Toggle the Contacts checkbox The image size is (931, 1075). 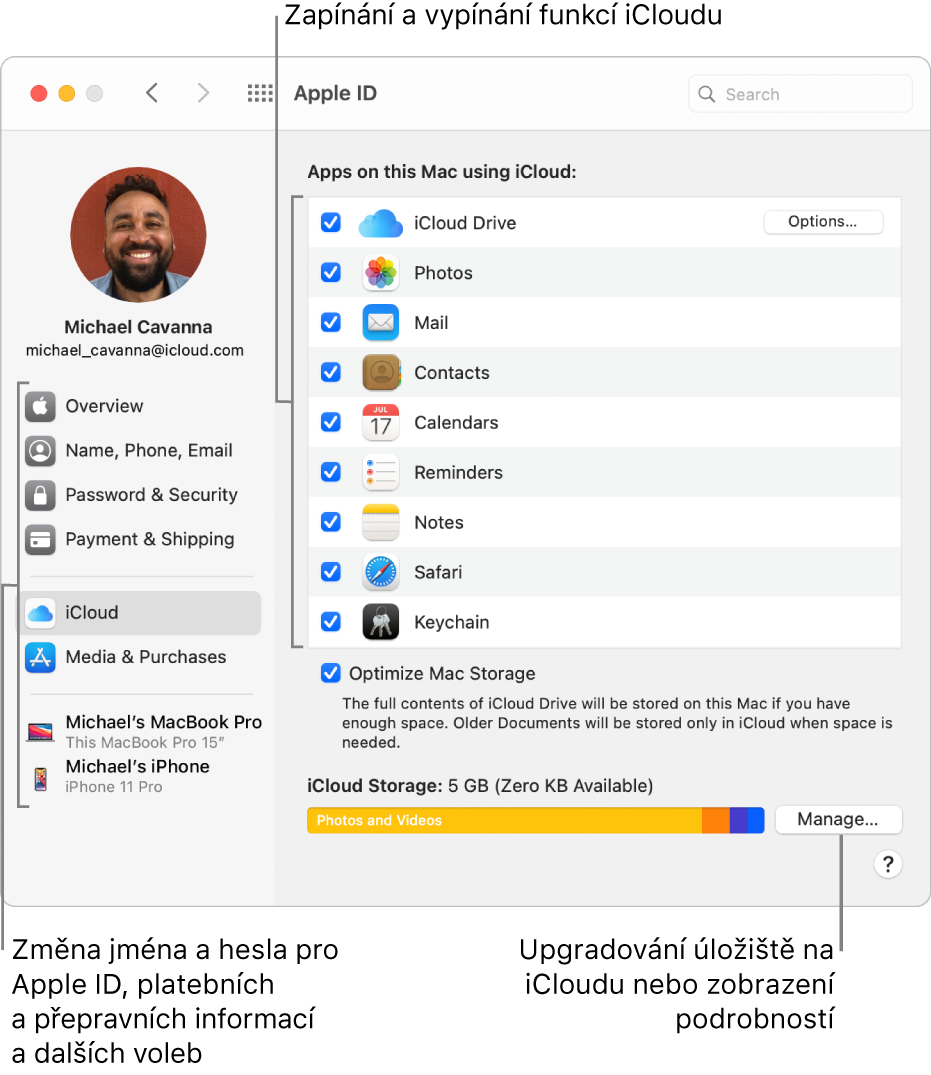pyautogui.click(x=331, y=372)
